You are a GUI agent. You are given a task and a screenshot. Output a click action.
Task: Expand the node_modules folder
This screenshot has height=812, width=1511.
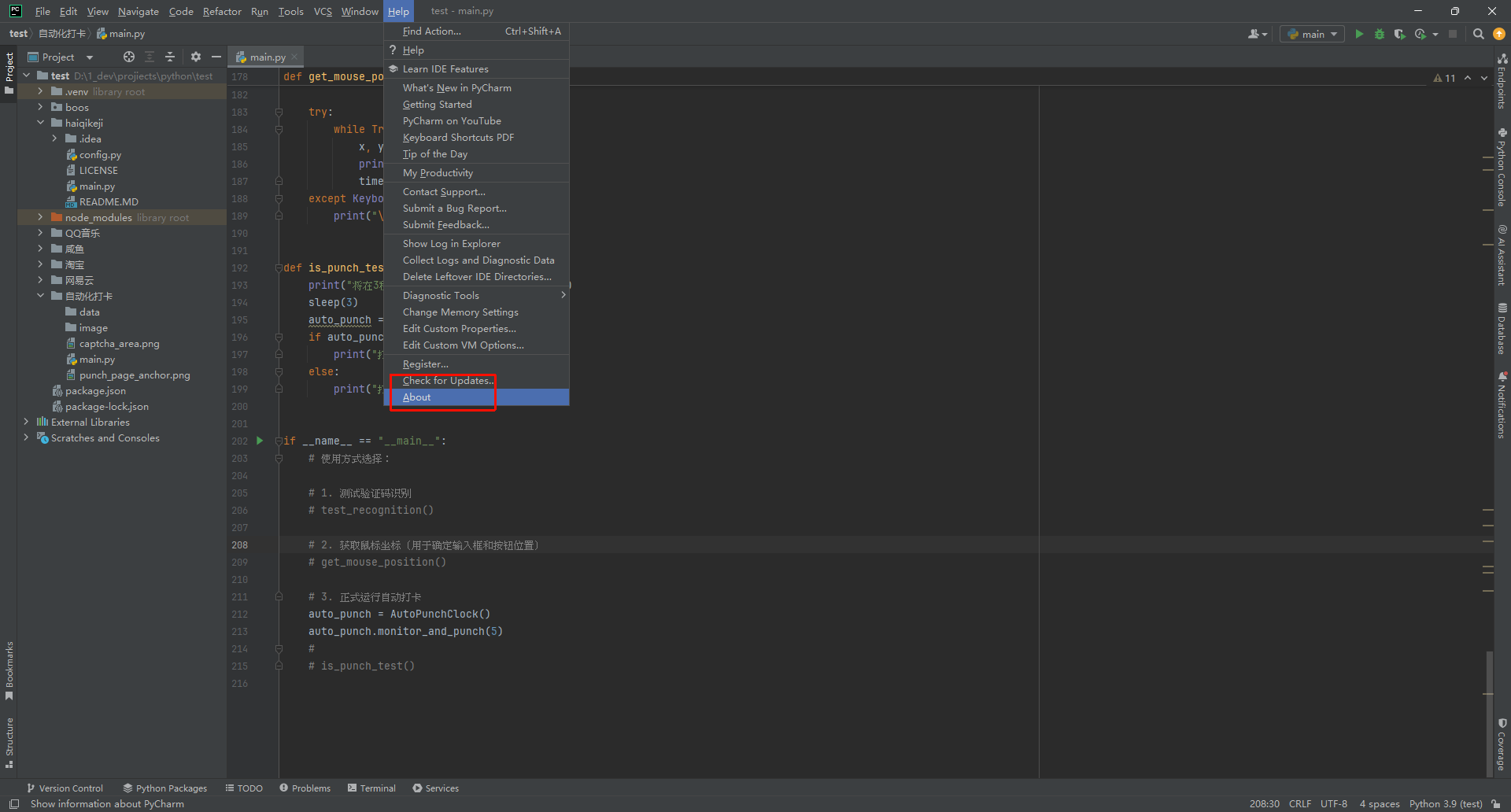pyautogui.click(x=40, y=217)
